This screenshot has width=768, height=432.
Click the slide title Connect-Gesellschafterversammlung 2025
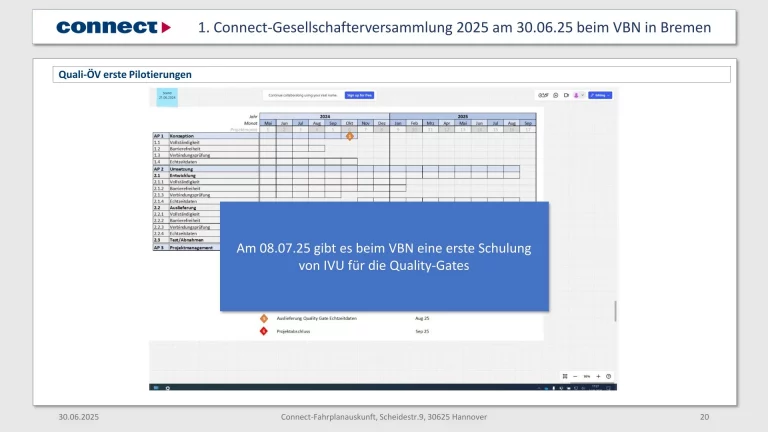click(x=454, y=27)
